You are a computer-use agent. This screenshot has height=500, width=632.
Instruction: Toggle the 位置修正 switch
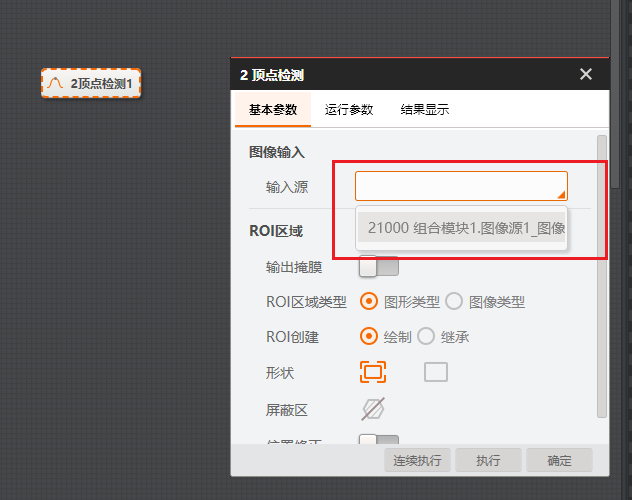378,441
